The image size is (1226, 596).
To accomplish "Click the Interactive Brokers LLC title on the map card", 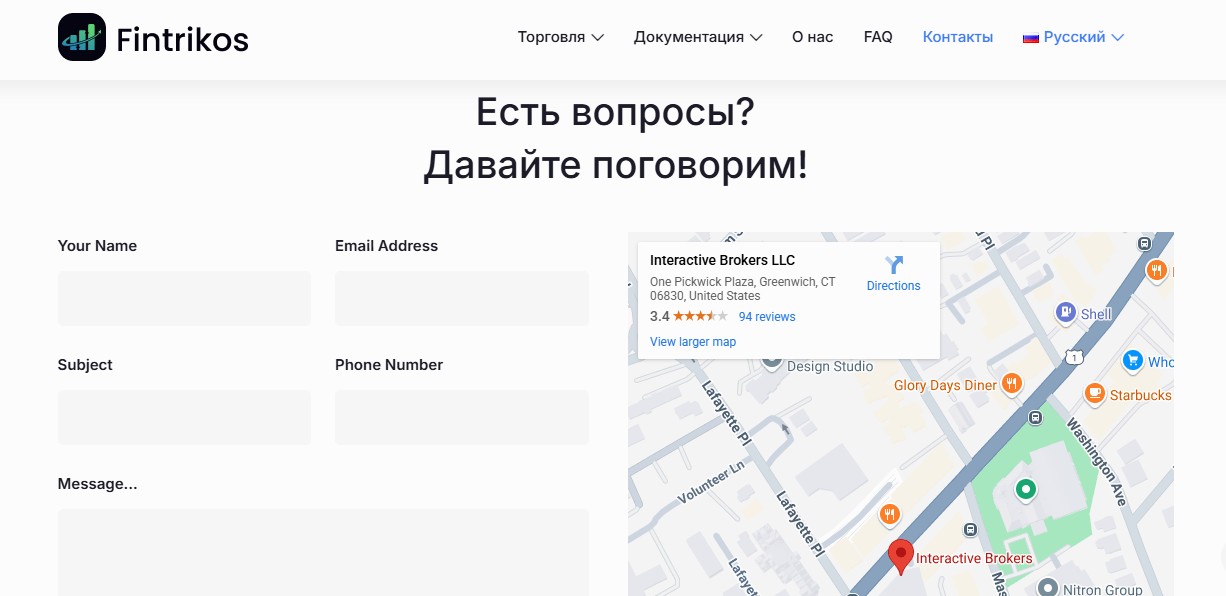I will [722, 261].
